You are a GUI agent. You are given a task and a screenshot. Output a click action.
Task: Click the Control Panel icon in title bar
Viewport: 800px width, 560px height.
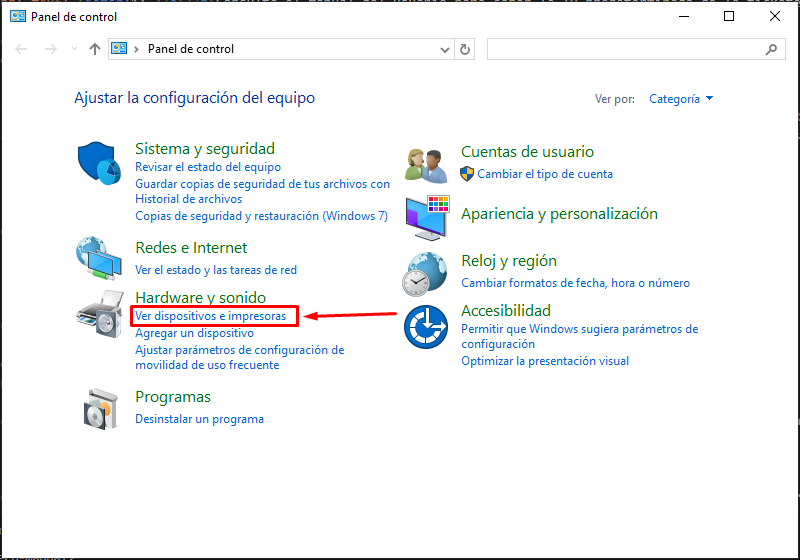pos(18,16)
